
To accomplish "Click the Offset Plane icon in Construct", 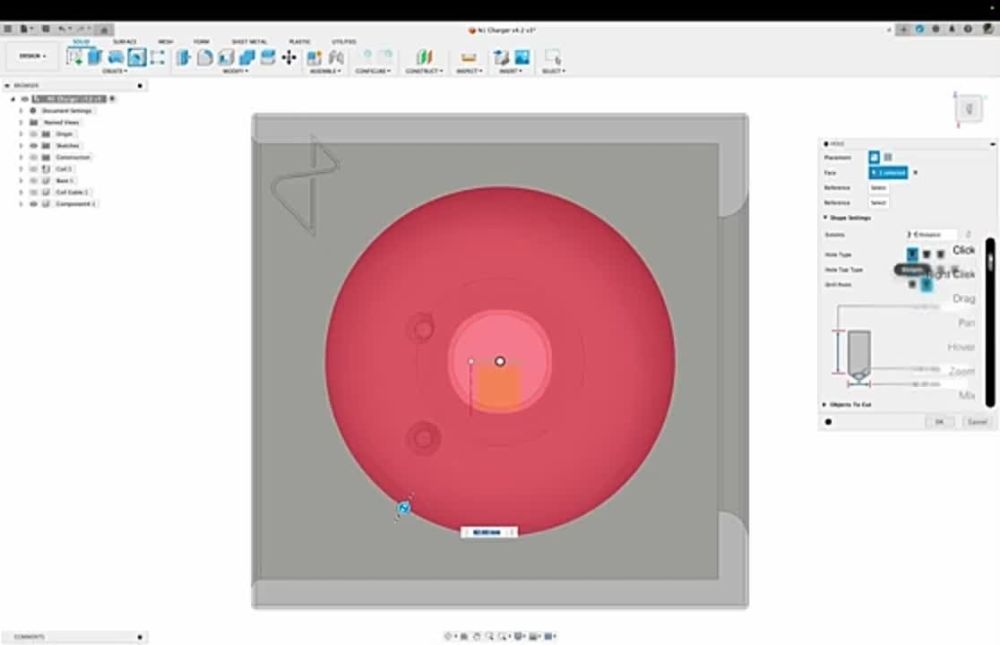I will 424,57.
